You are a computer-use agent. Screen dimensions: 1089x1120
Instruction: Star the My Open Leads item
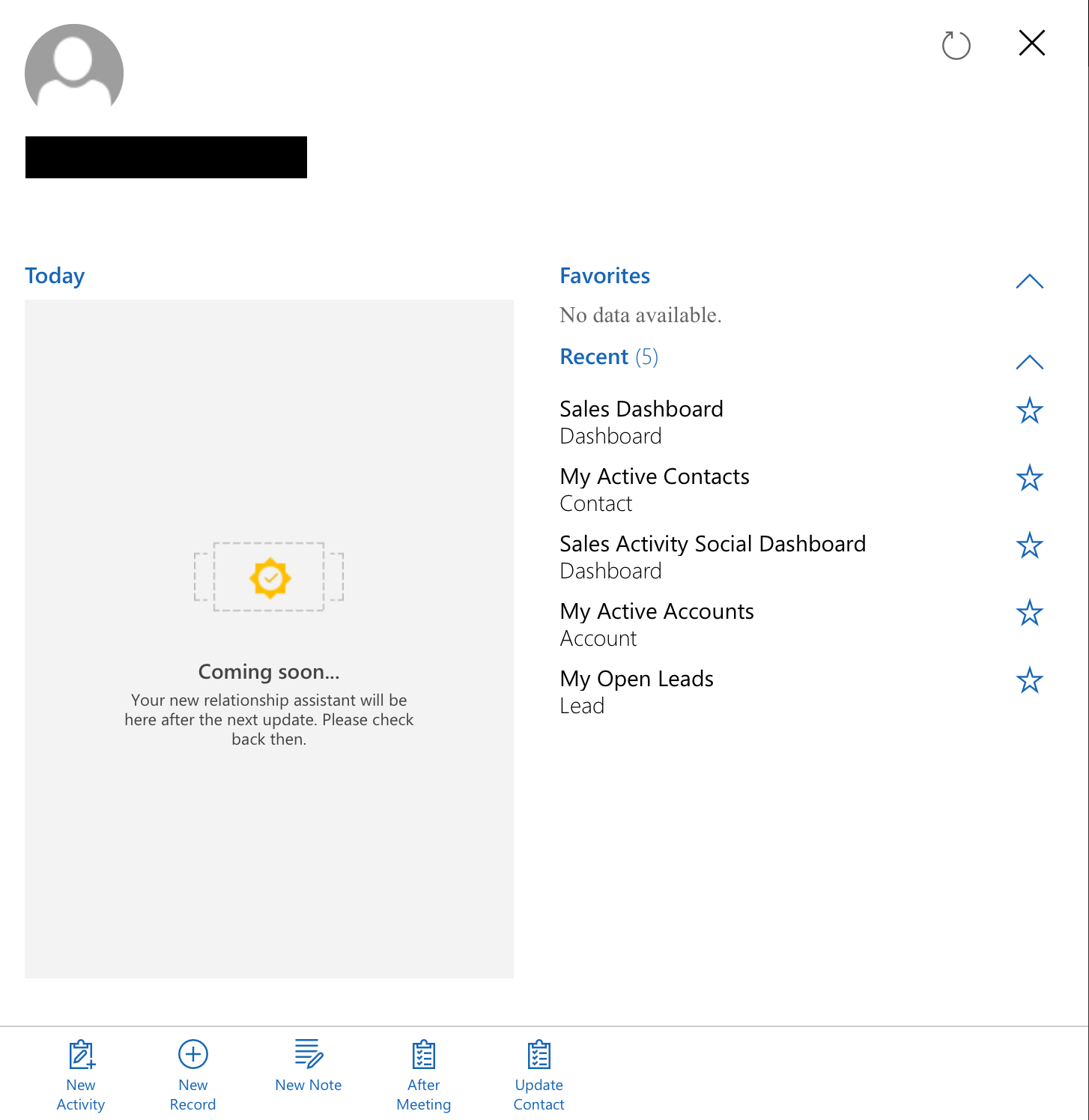[1029, 679]
